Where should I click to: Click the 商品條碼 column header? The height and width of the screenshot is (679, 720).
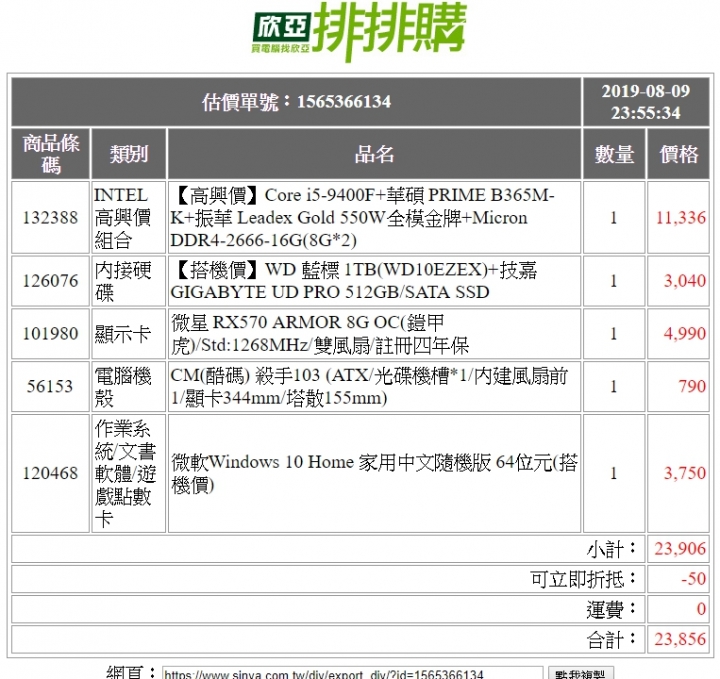point(51,154)
